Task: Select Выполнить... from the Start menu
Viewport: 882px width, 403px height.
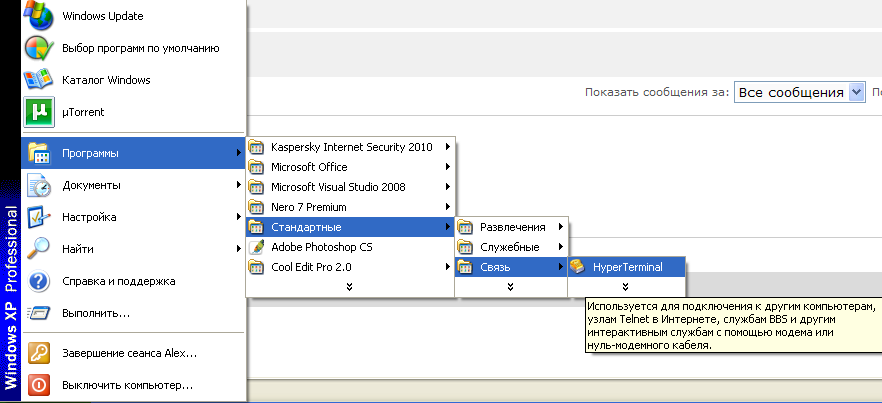Action: (96, 313)
